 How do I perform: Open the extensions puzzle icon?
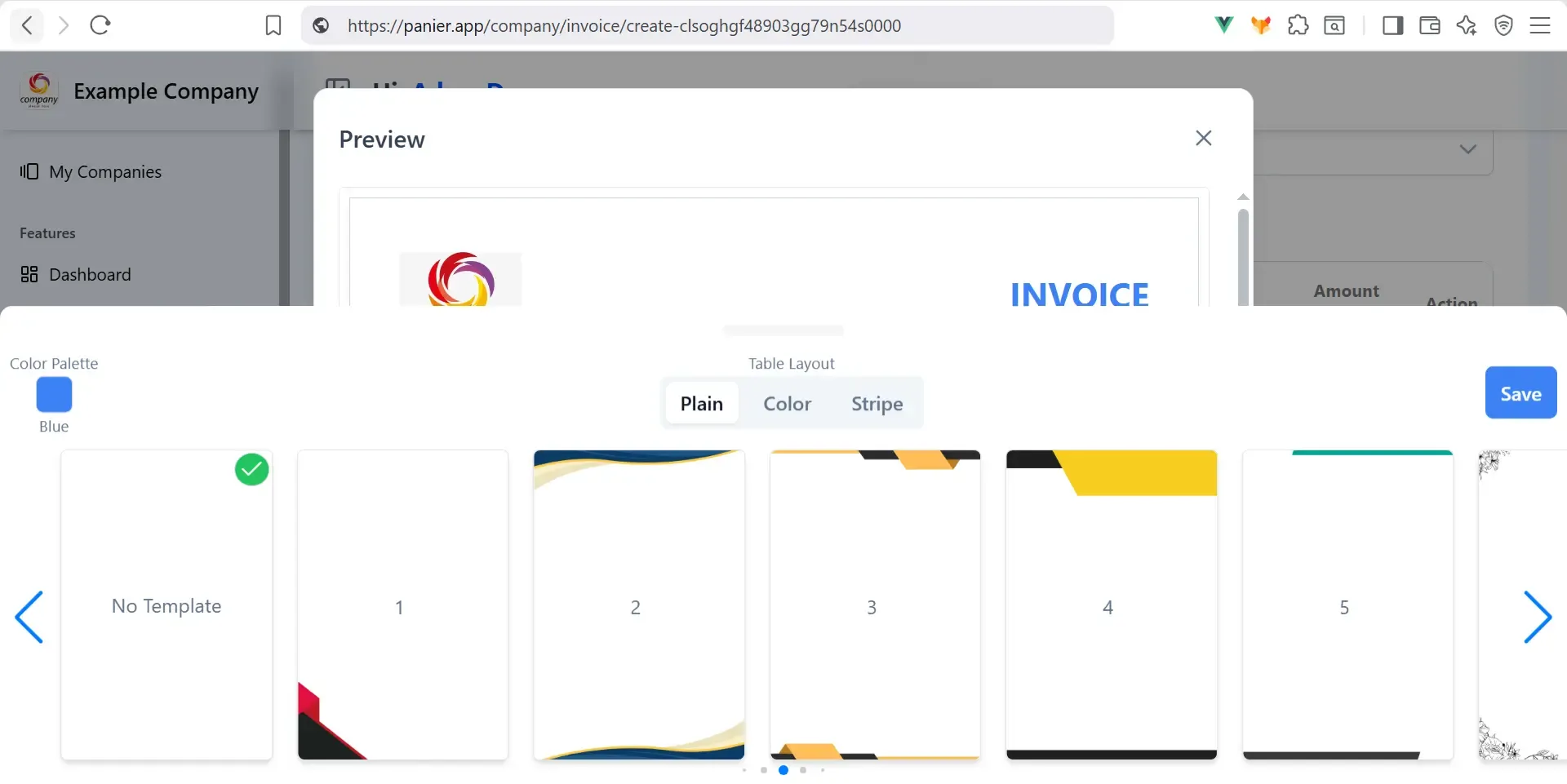pos(1298,25)
